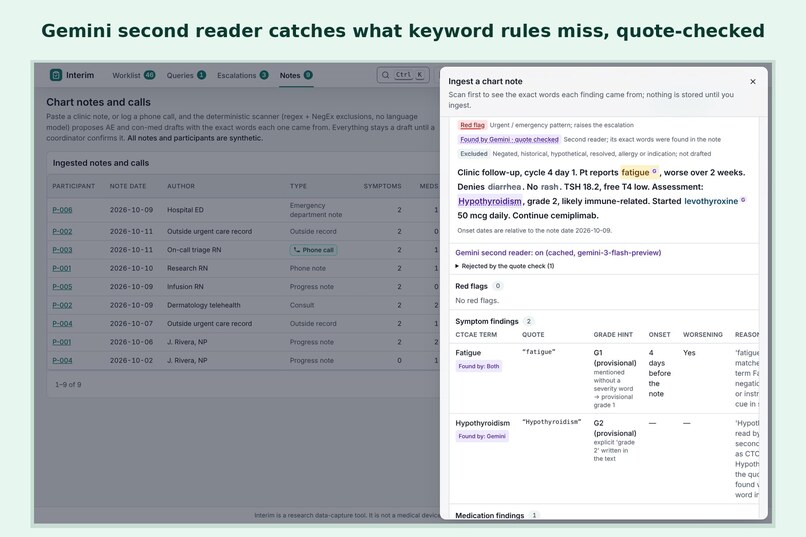Screen dimensions: 806x537
Task: Close the Ingest a chart note dialog
Action: pyautogui.click(x=753, y=82)
